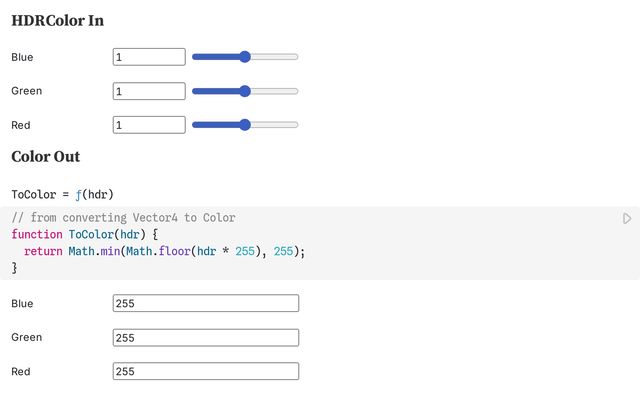Click the 'Color Out' heading

tap(46, 156)
